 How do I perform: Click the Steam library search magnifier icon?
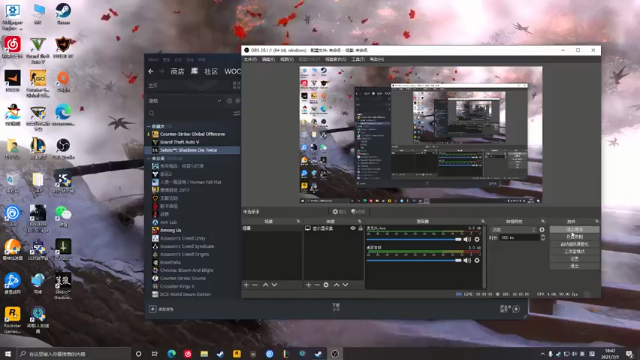tap(152, 113)
